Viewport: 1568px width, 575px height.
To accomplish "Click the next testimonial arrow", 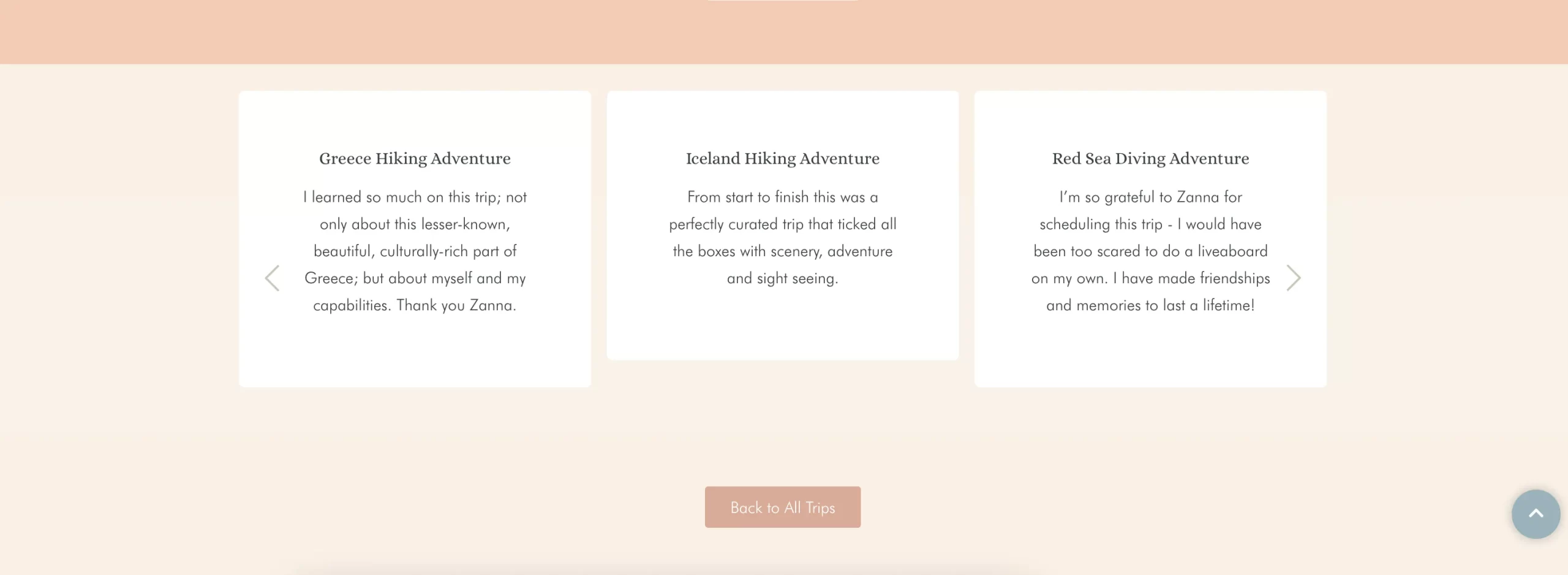I will click(x=1293, y=278).
